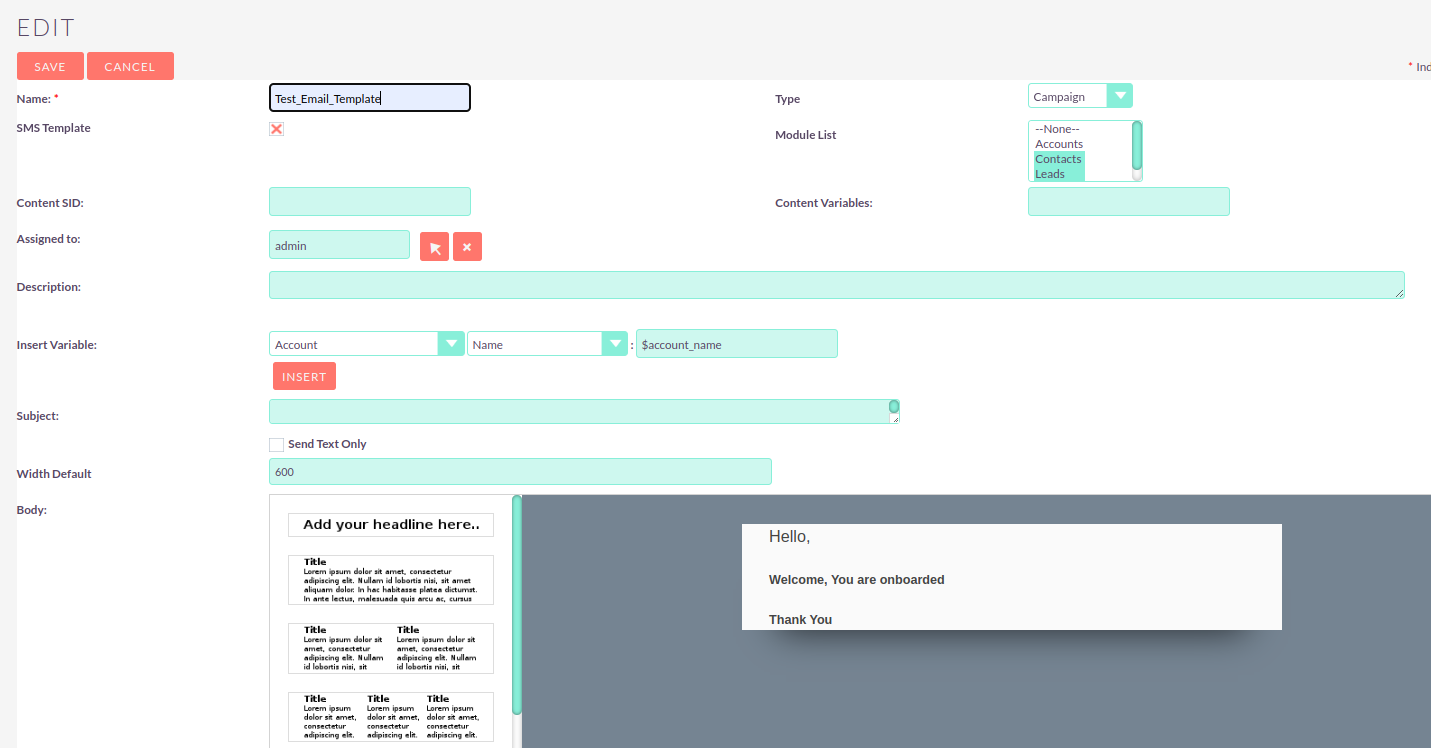Click the select-user arrow icon beside admin

tap(434, 247)
